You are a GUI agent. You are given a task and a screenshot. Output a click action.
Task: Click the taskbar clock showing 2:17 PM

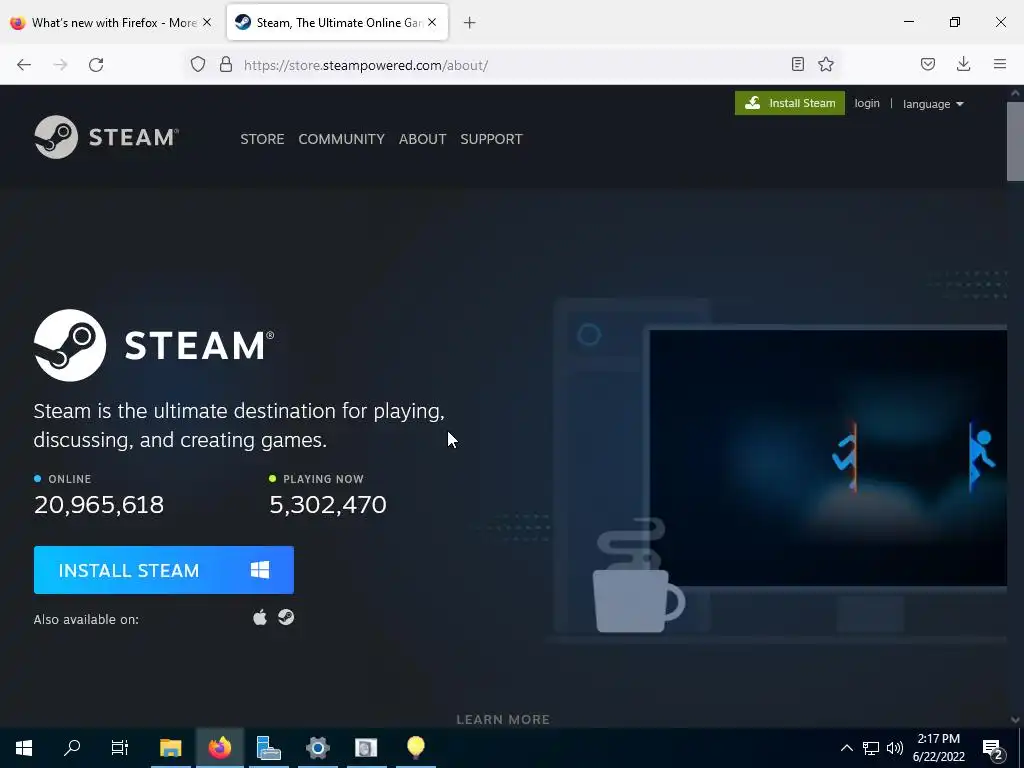pos(938,748)
